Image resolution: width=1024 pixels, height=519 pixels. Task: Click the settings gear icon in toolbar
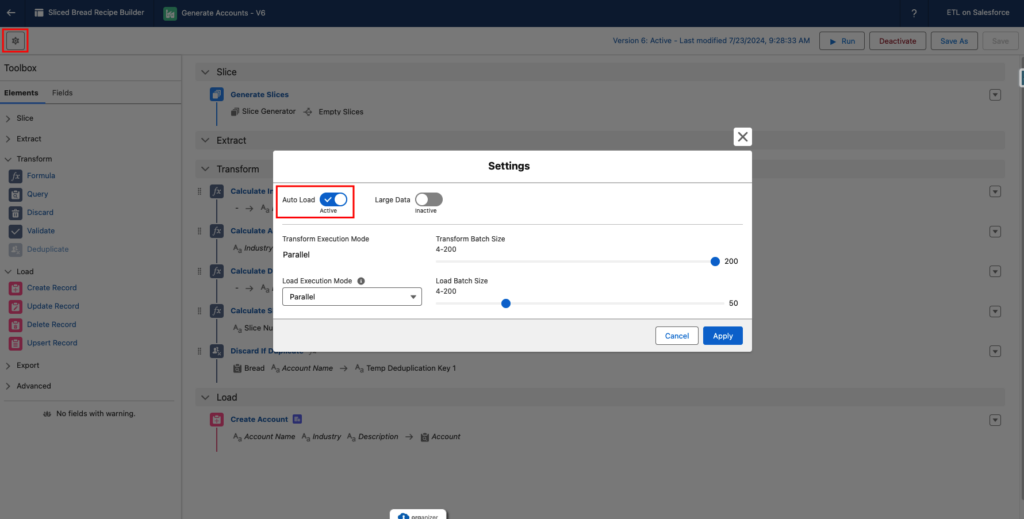15,41
